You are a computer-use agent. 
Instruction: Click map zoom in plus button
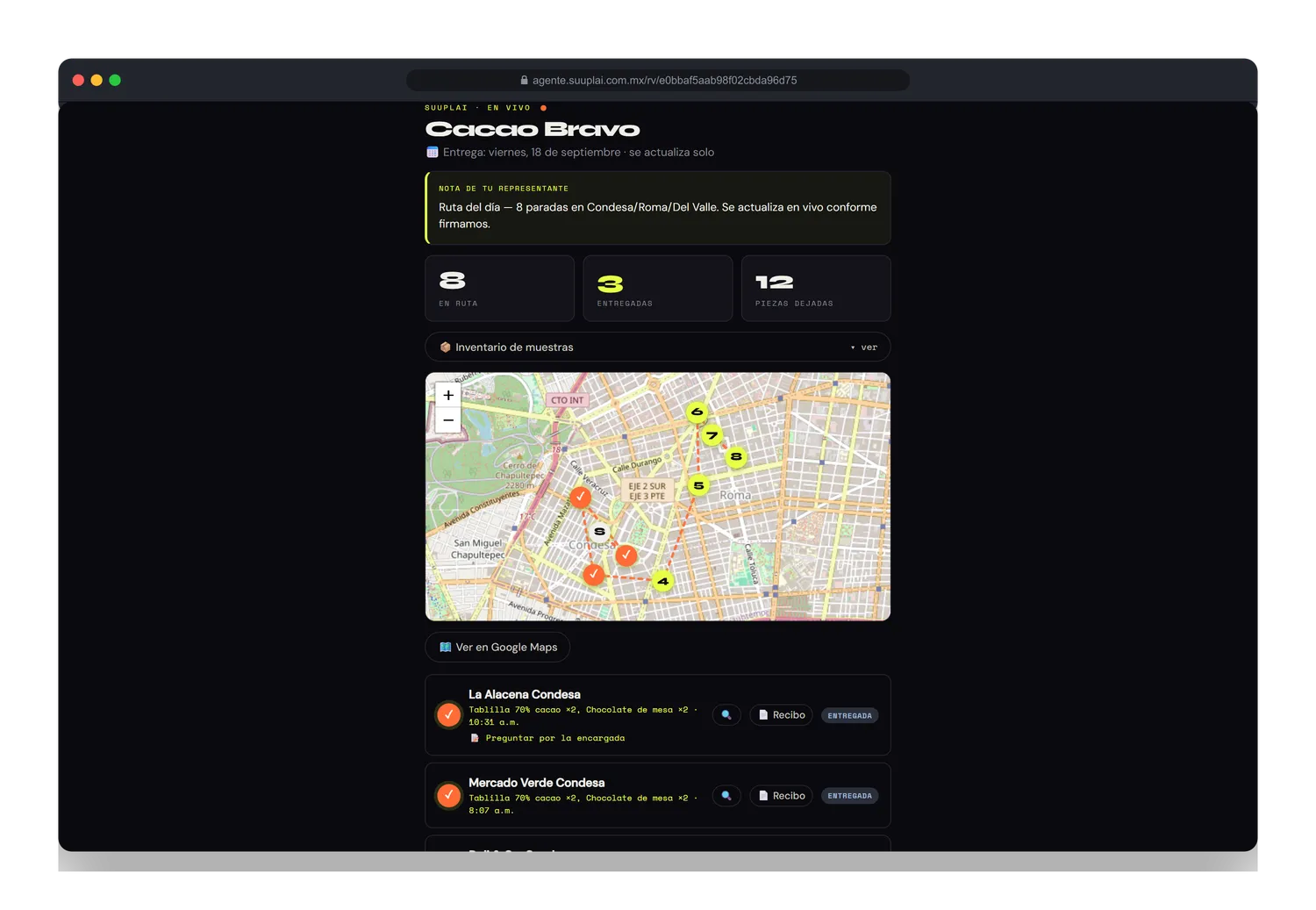[x=448, y=396]
